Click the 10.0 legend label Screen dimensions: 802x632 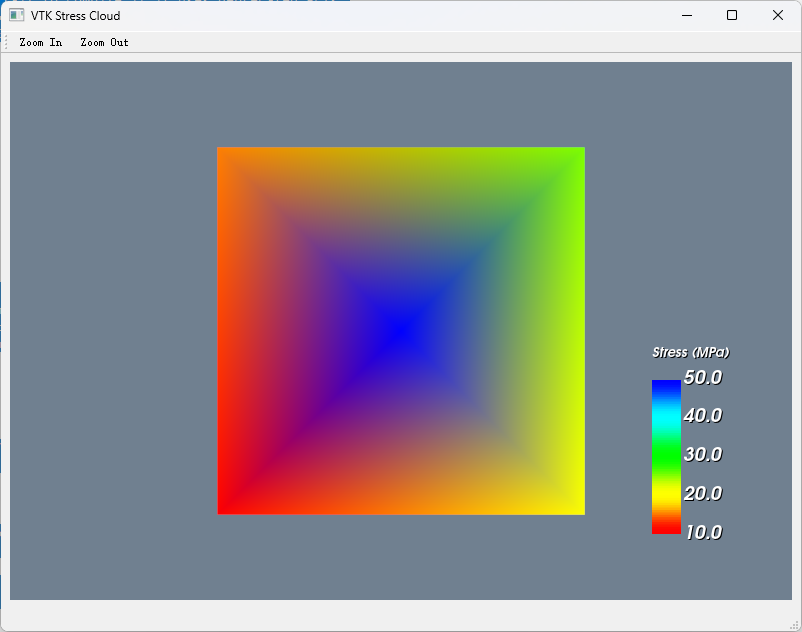(704, 532)
